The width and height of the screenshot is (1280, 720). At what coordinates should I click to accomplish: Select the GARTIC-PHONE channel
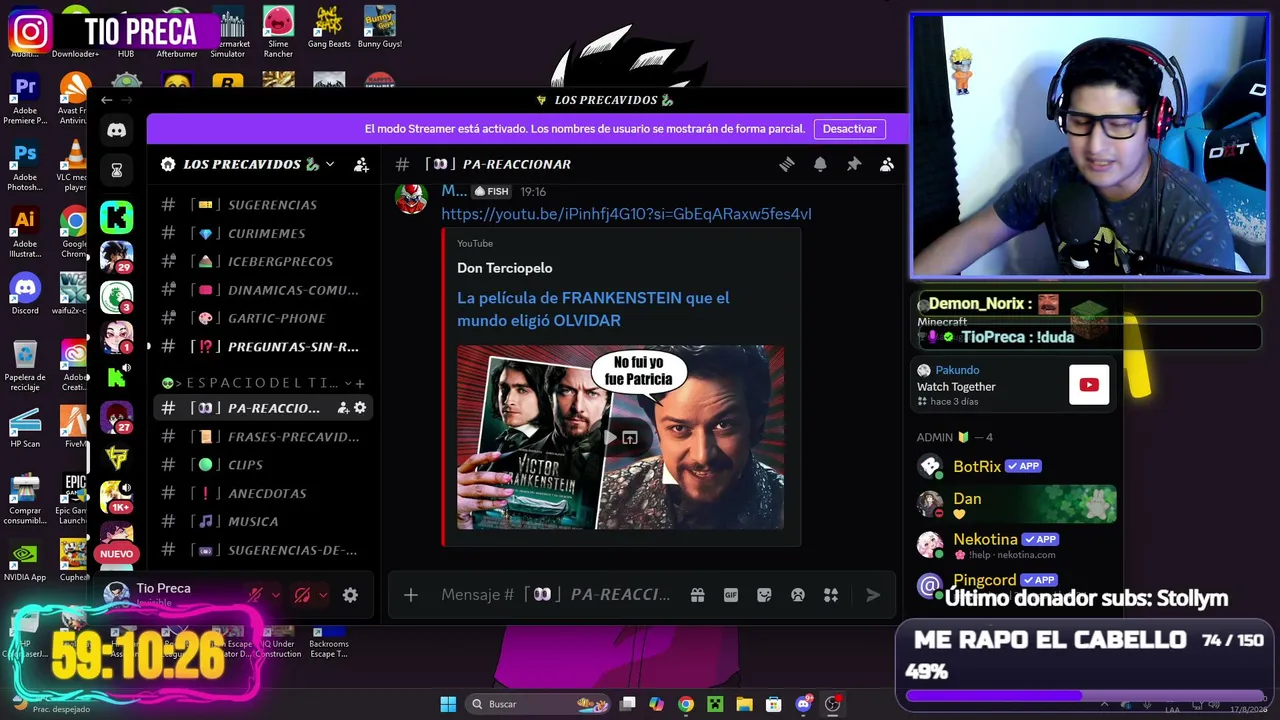coord(264,318)
